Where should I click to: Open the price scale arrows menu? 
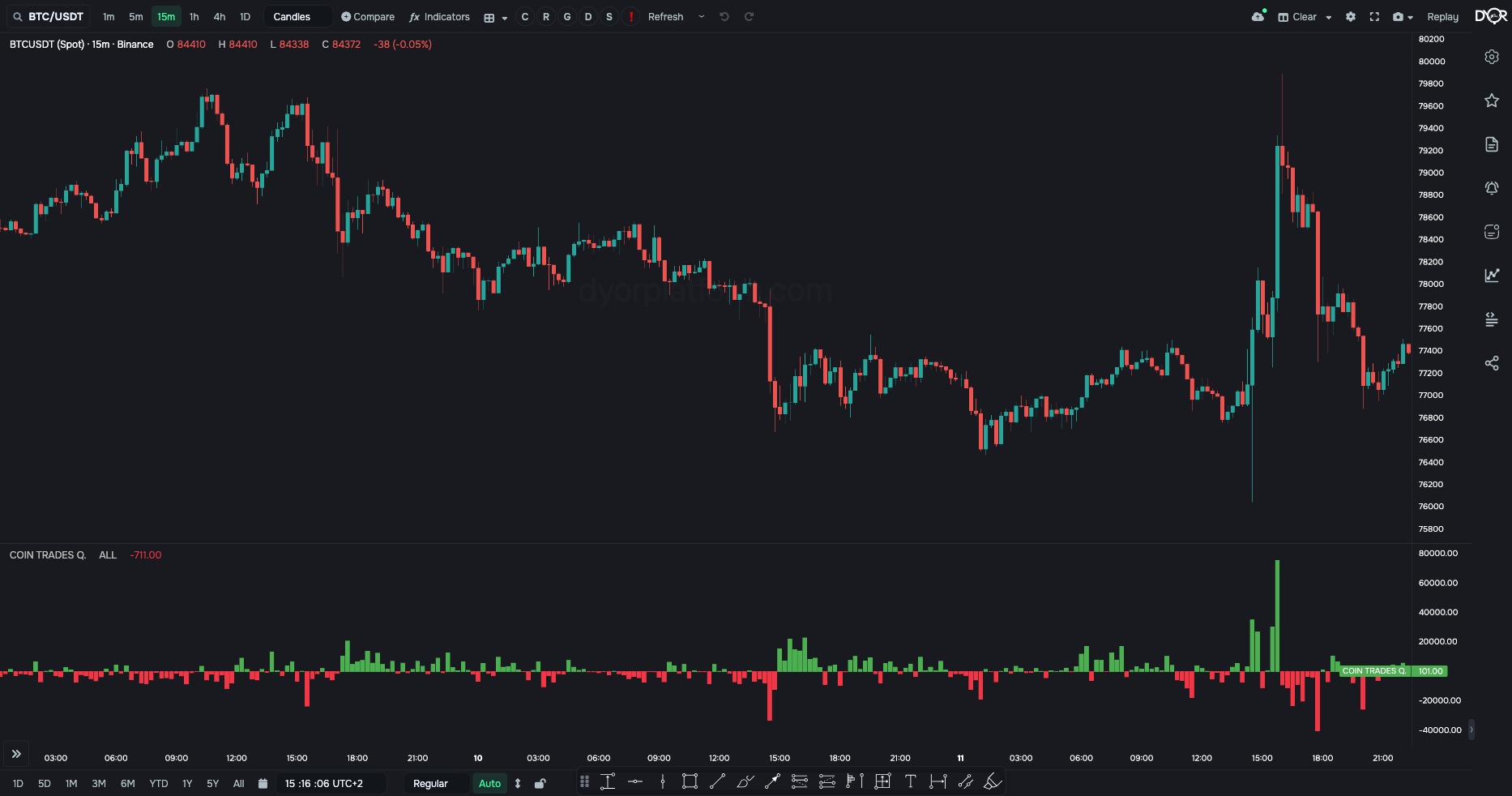(x=518, y=784)
